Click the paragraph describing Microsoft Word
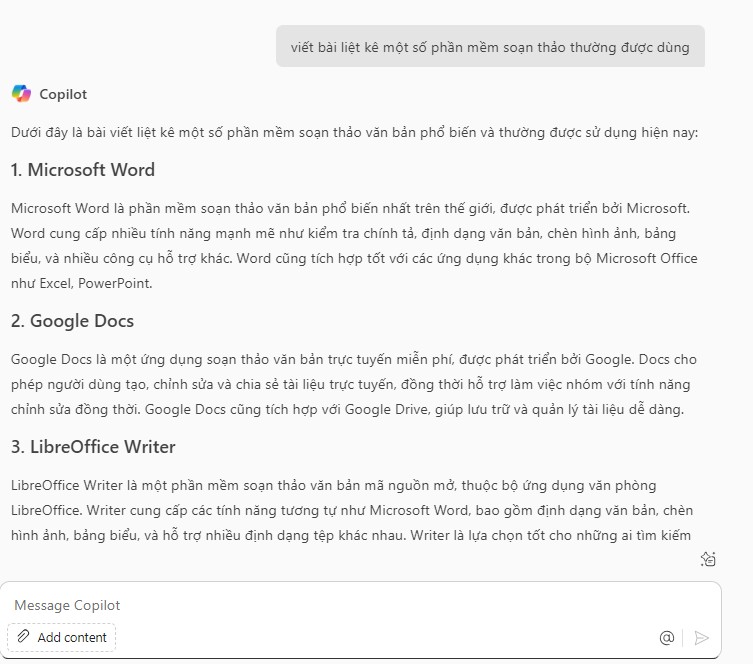This screenshot has width=753, height=664. point(354,245)
